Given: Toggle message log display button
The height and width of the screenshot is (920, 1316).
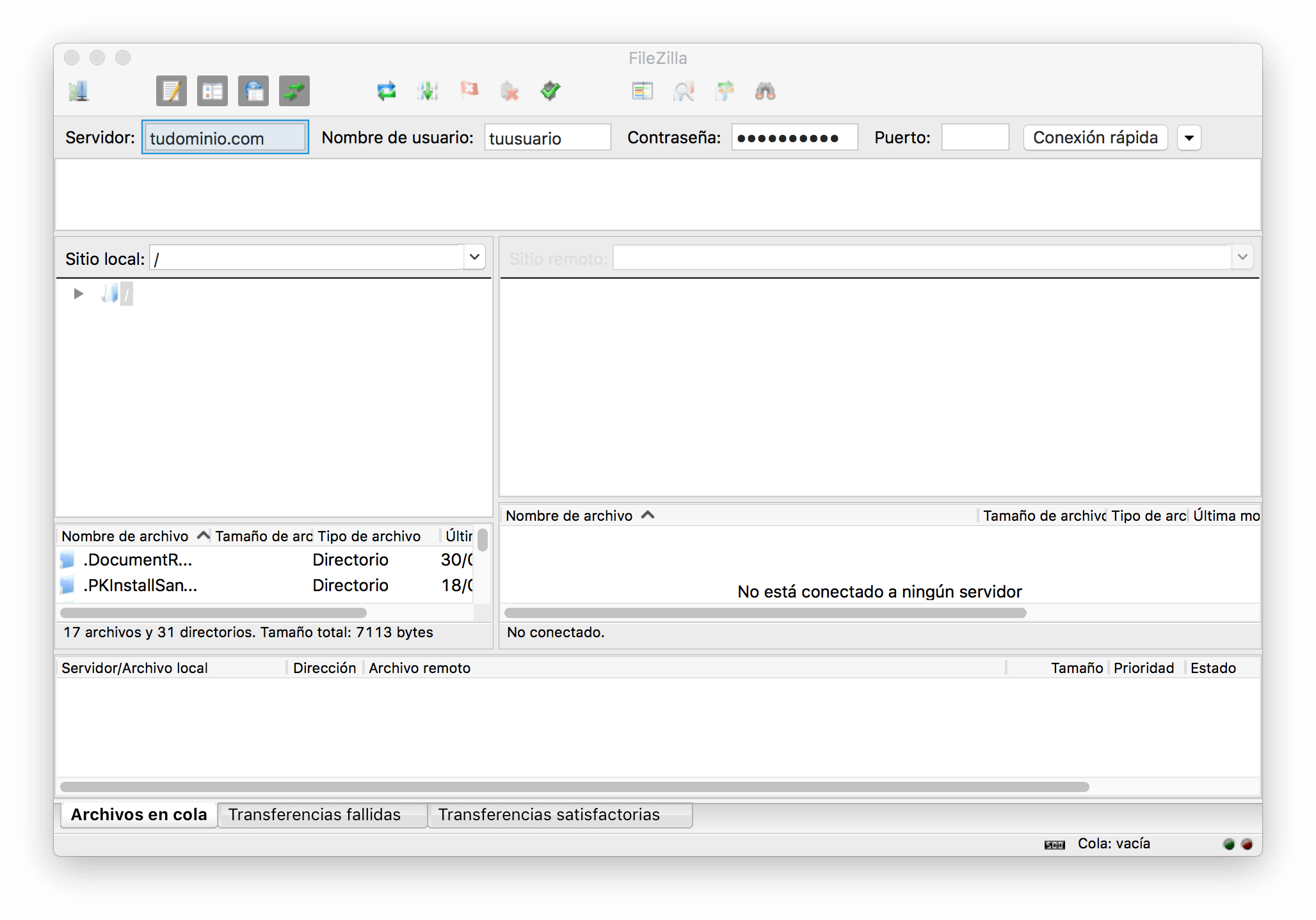Looking at the screenshot, I should pos(172,91).
